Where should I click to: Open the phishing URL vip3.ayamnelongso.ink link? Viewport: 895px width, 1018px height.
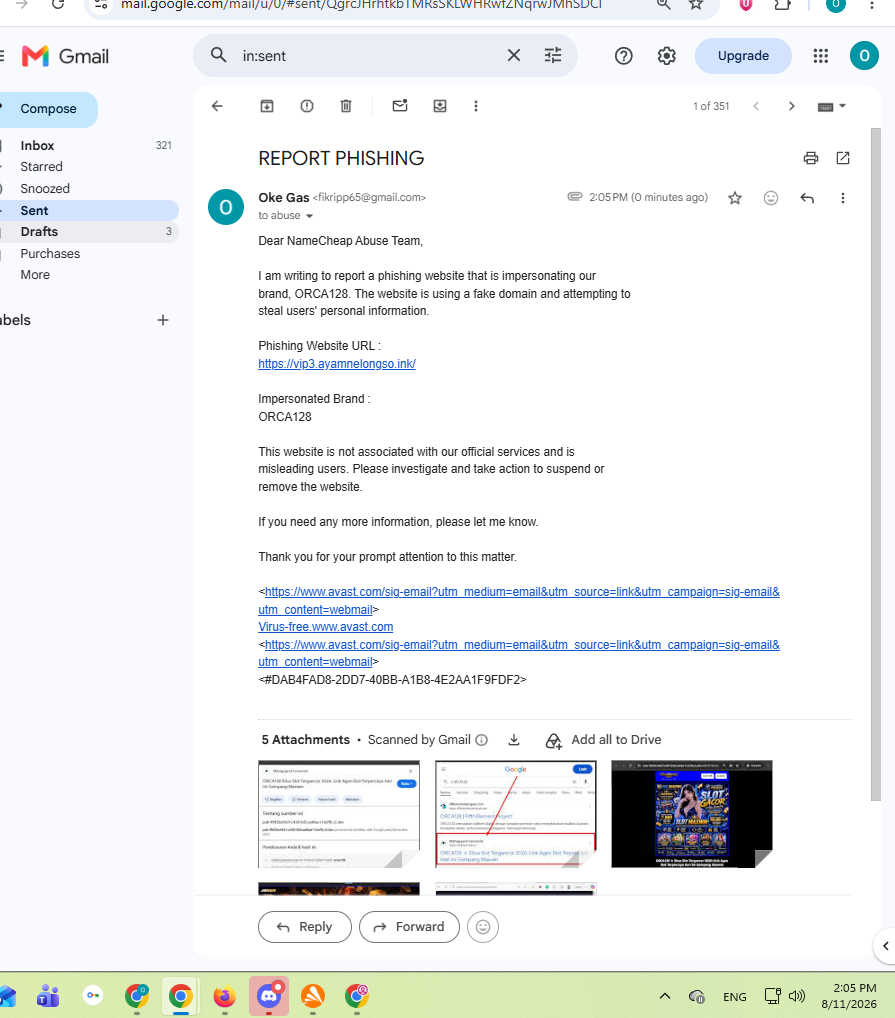click(x=337, y=364)
